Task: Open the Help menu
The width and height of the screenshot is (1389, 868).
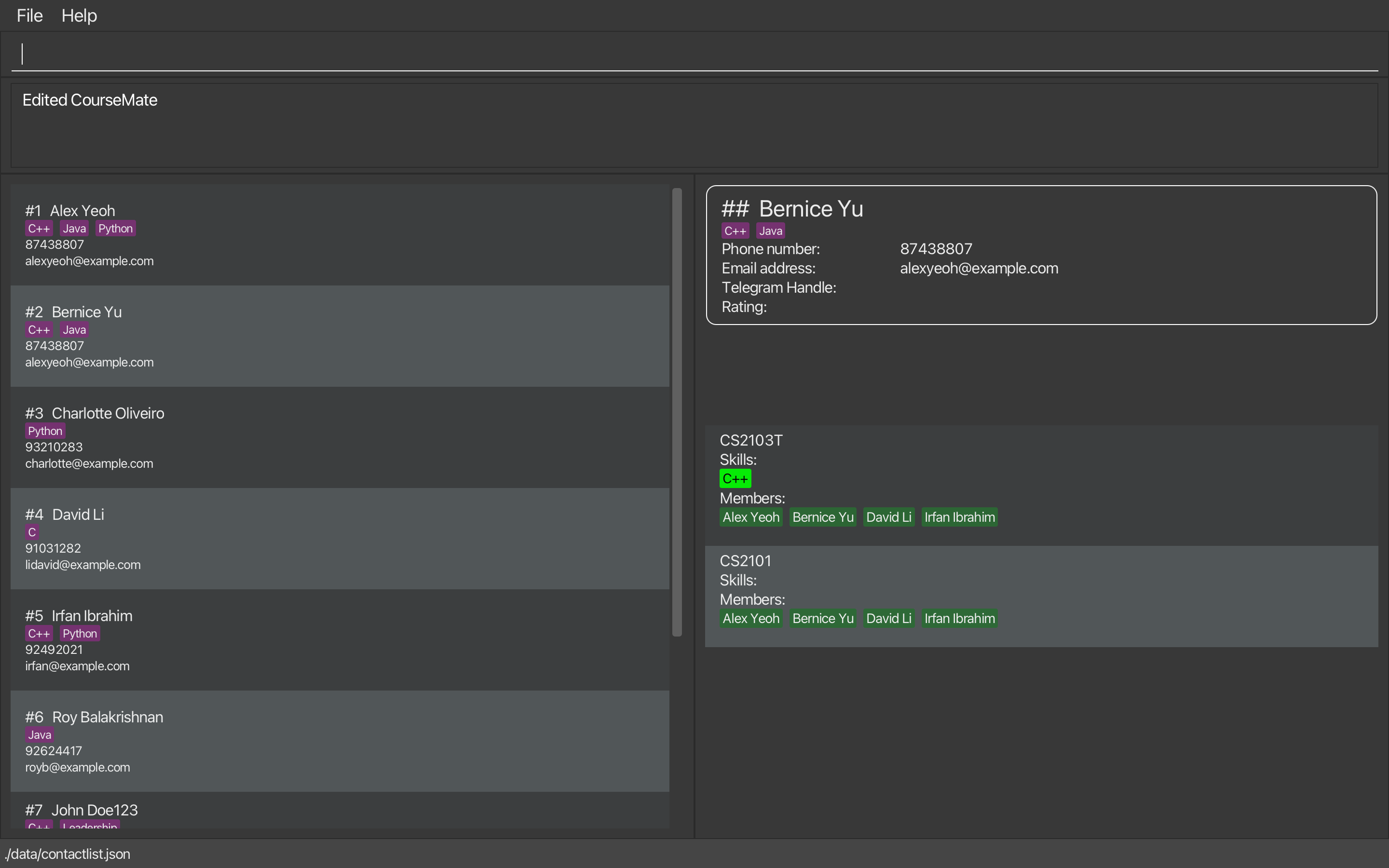Action: (x=79, y=15)
